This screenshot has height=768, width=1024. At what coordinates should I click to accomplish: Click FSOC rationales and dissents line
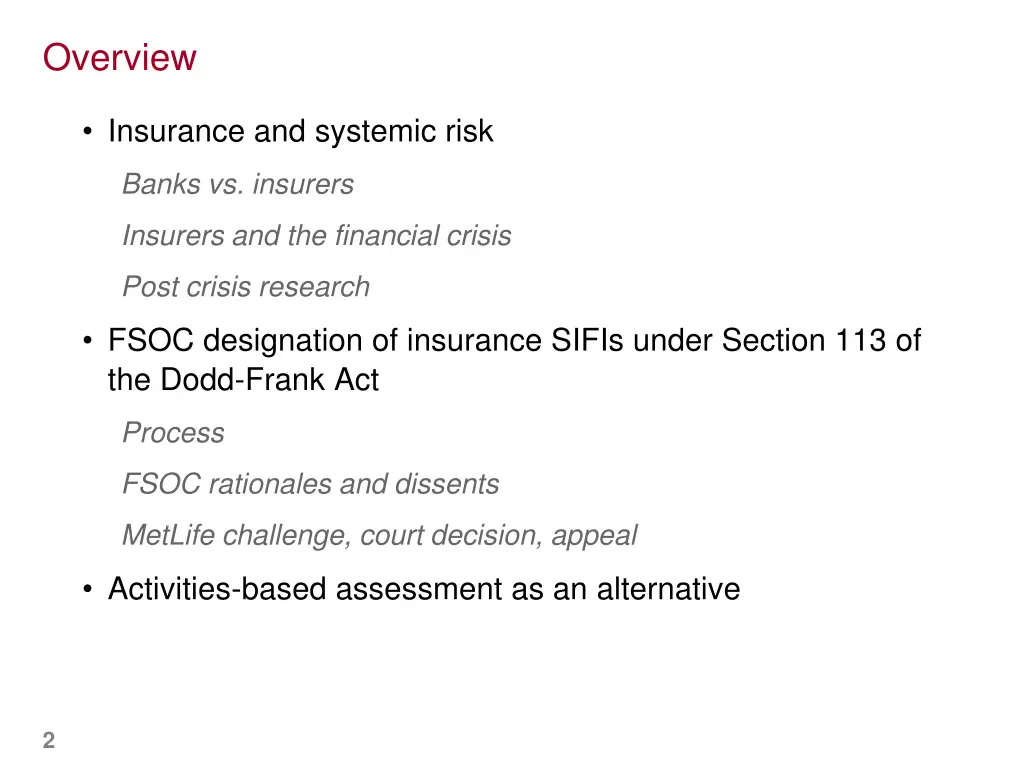click(x=311, y=485)
